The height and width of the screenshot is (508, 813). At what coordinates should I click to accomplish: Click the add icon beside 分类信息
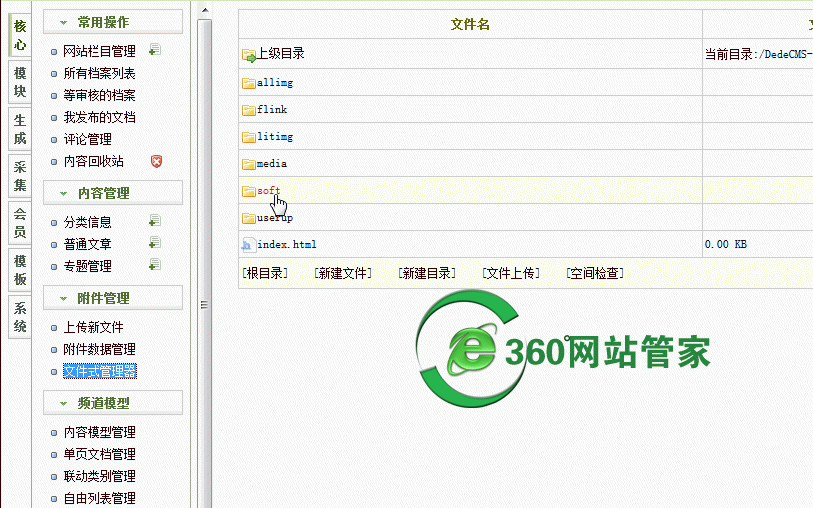point(155,221)
